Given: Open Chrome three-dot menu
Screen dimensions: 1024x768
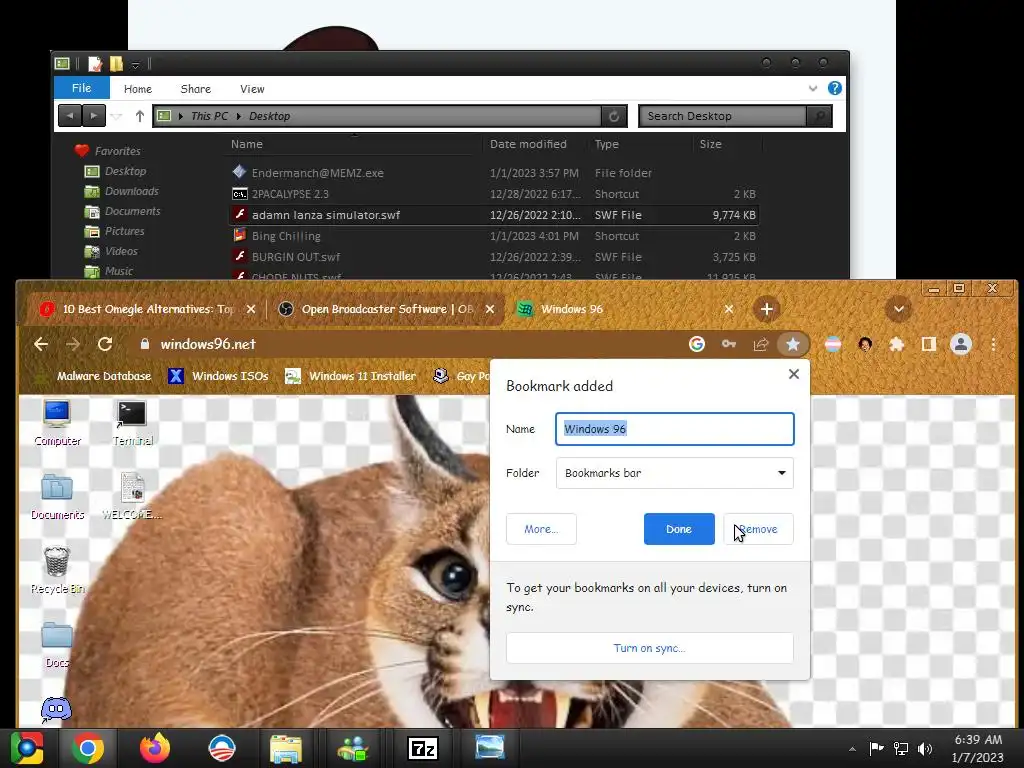Looking at the screenshot, I should click(993, 344).
